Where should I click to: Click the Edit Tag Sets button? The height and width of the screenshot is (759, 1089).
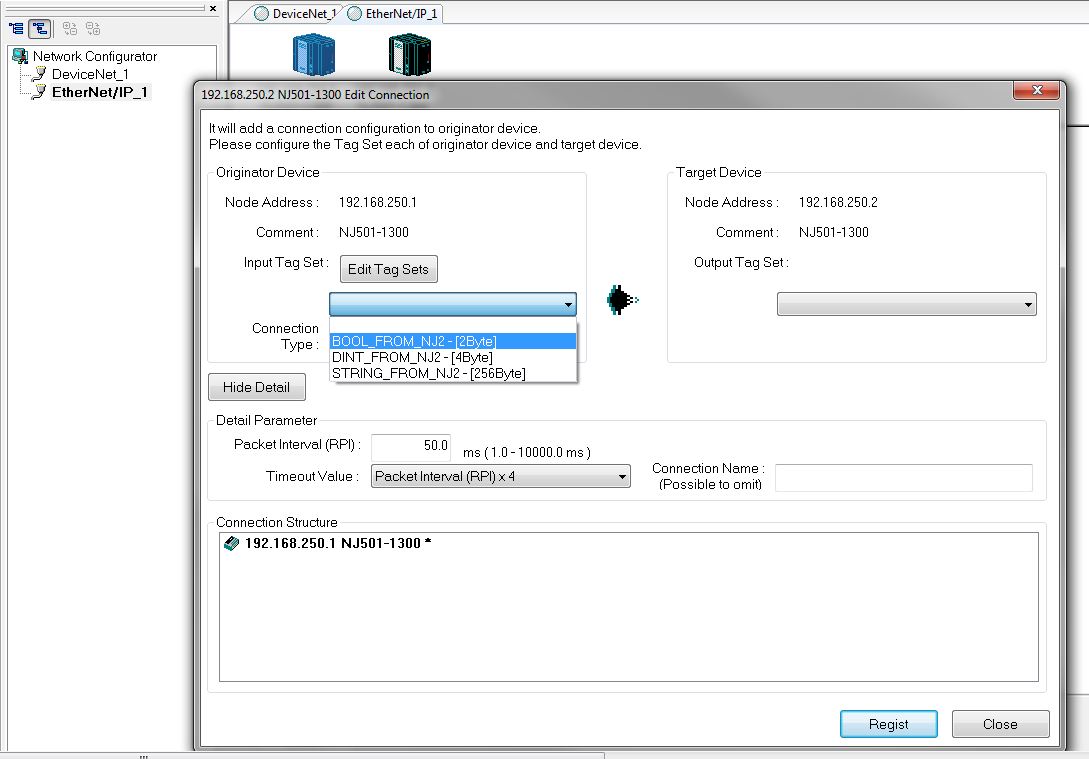coord(388,269)
